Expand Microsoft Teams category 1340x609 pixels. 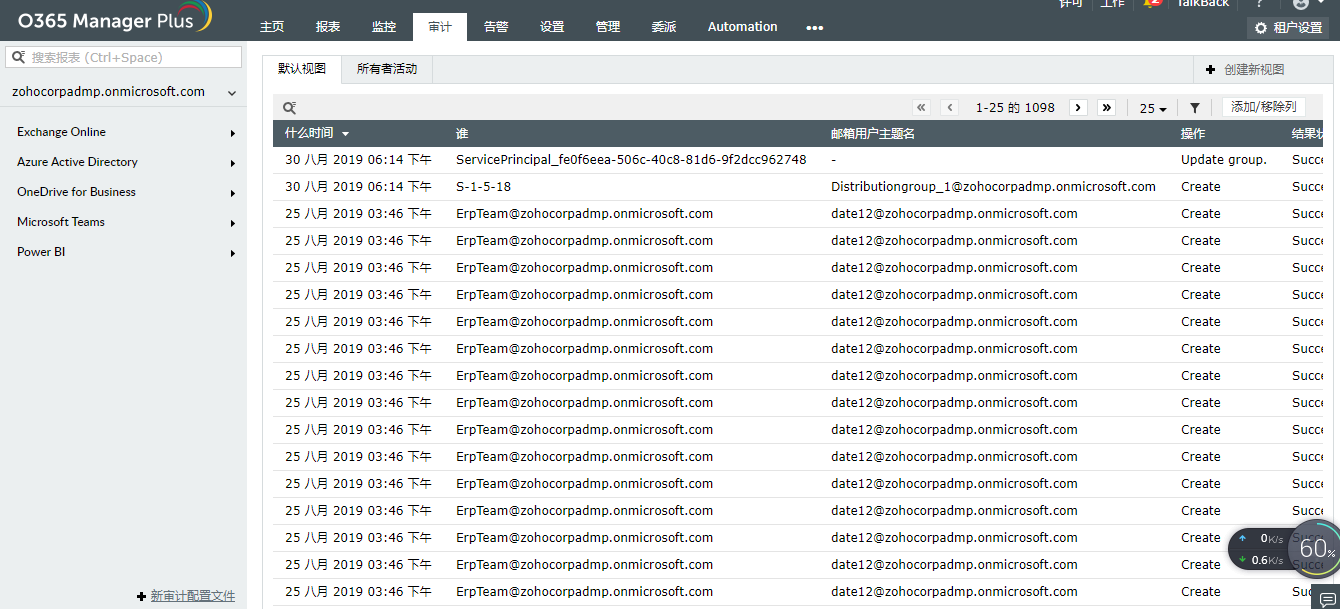pyautogui.click(x=123, y=222)
